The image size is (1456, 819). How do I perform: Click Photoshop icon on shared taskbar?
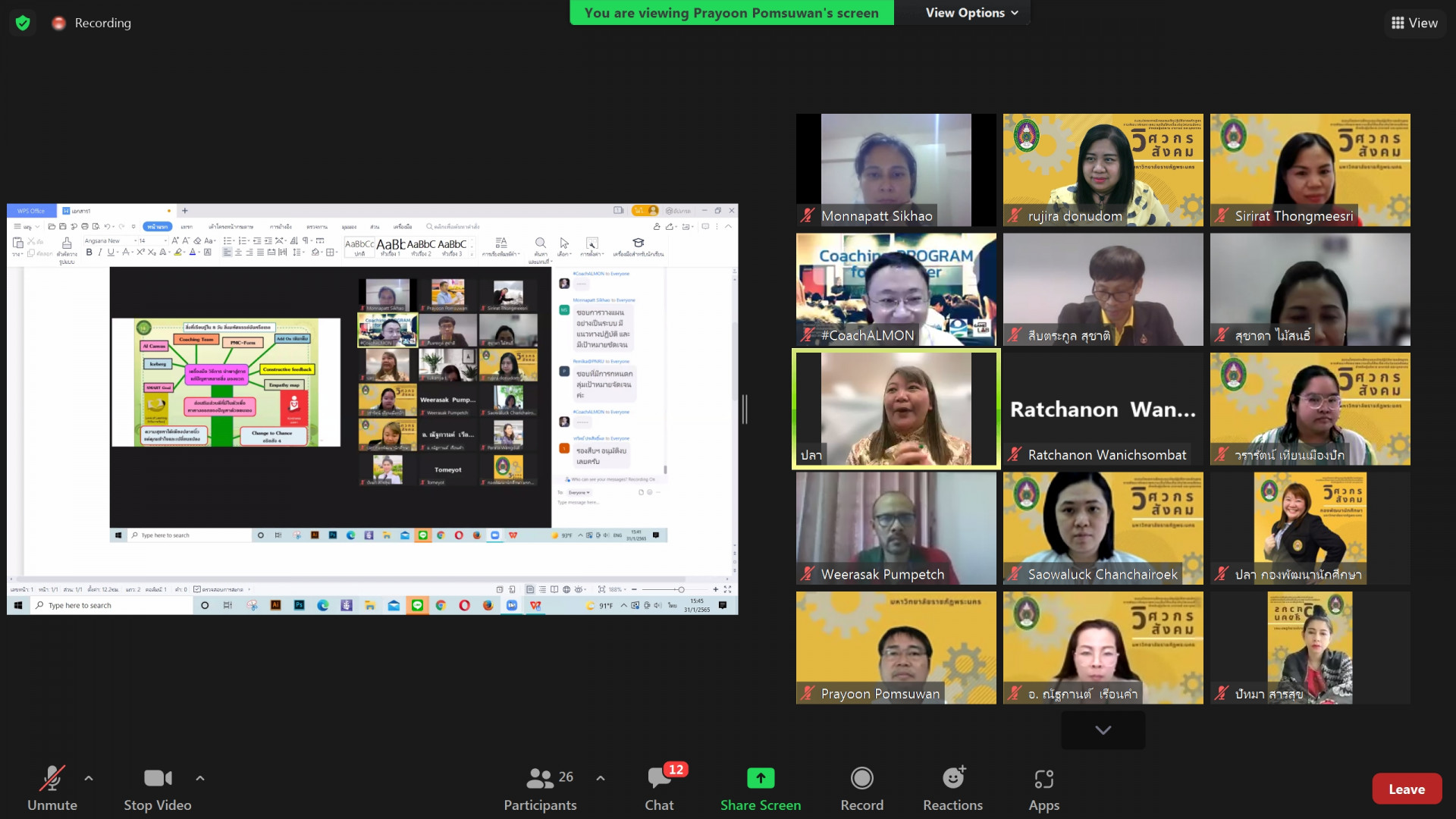pos(299,605)
